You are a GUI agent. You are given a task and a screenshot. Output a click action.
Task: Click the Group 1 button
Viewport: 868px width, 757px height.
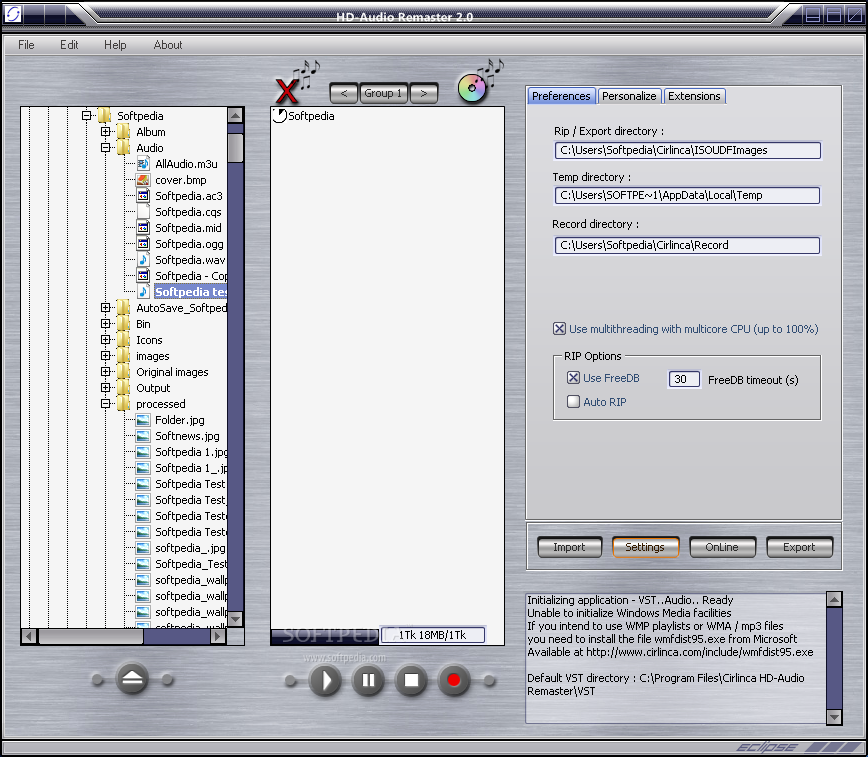coord(383,93)
